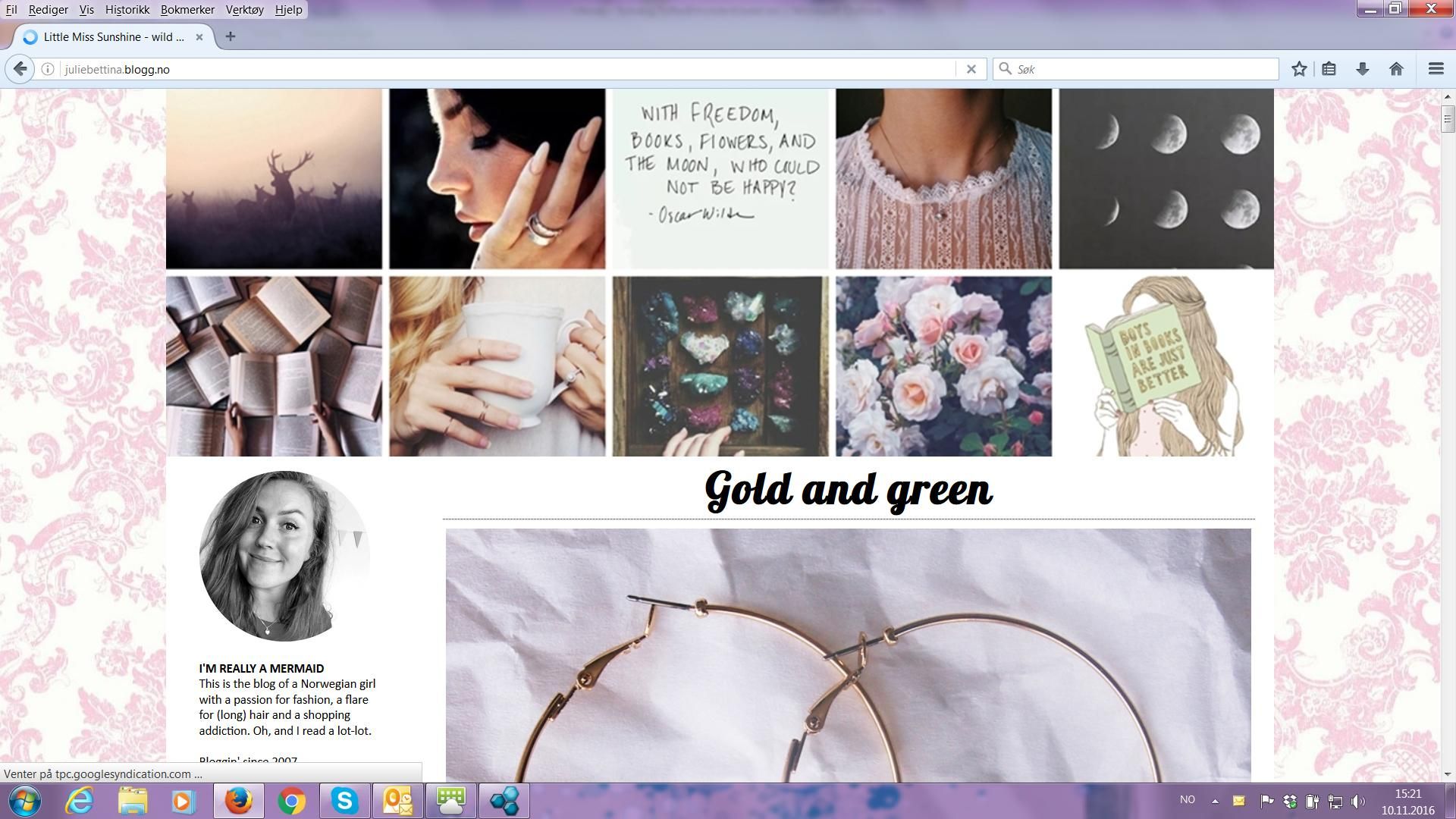The width and height of the screenshot is (1456, 819).
Task: Show bookmarks list icon
Action: pyautogui.click(x=1329, y=69)
